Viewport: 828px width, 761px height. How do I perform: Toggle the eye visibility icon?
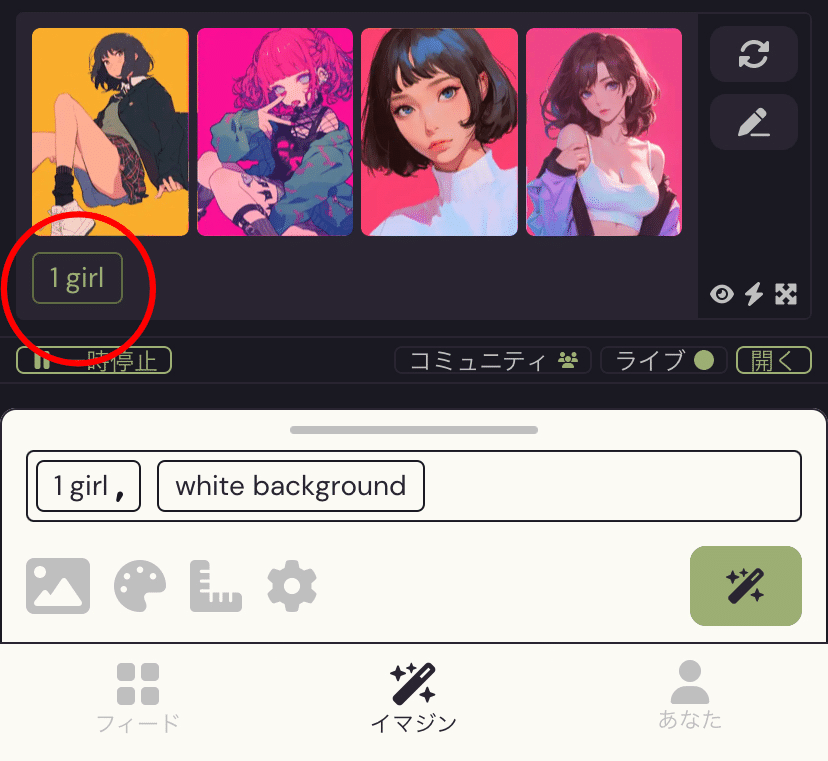[x=722, y=294]
